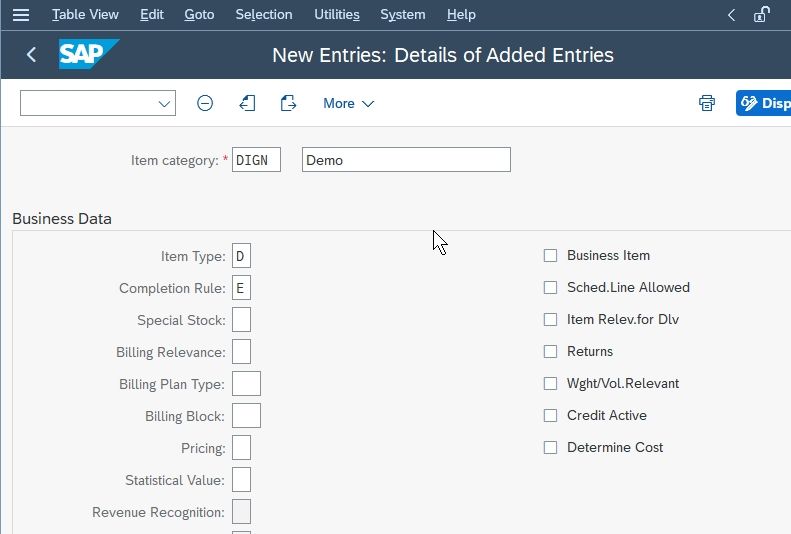The height and width of the screenshot is (534, 791).
Task: Click the Billing Relevance input field
Action: [x=241, y=351]
